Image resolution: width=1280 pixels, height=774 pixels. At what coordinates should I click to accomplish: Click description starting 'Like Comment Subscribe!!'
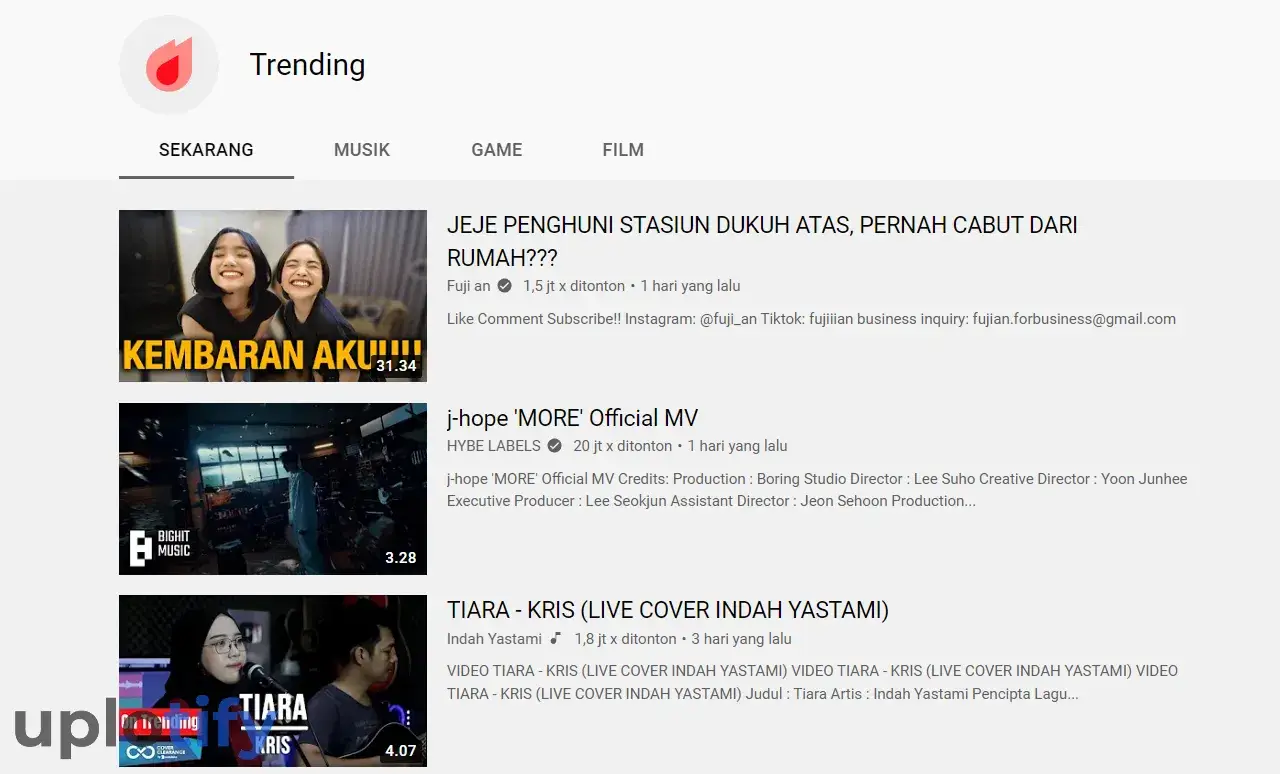pyautogui.click(x=811, y=319)
